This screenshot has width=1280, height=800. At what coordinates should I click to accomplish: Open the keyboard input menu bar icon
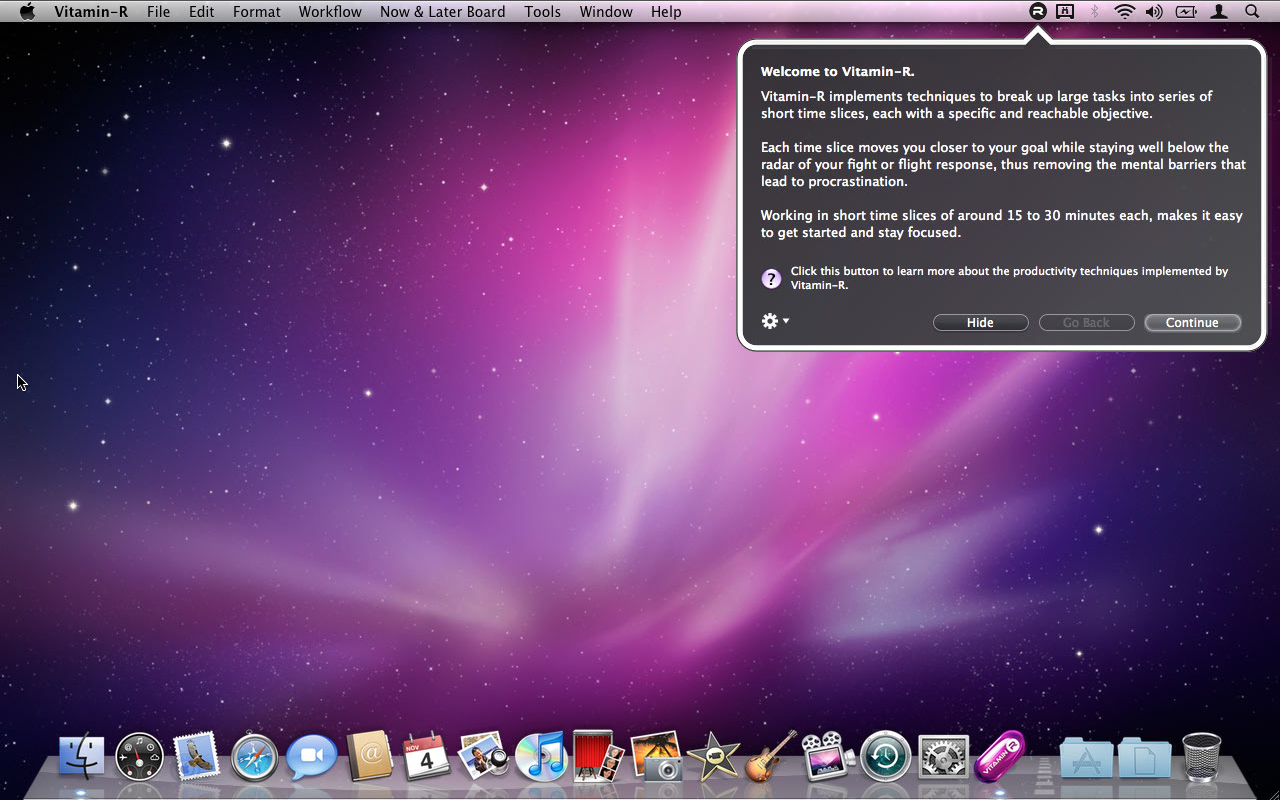[1065, 12]
